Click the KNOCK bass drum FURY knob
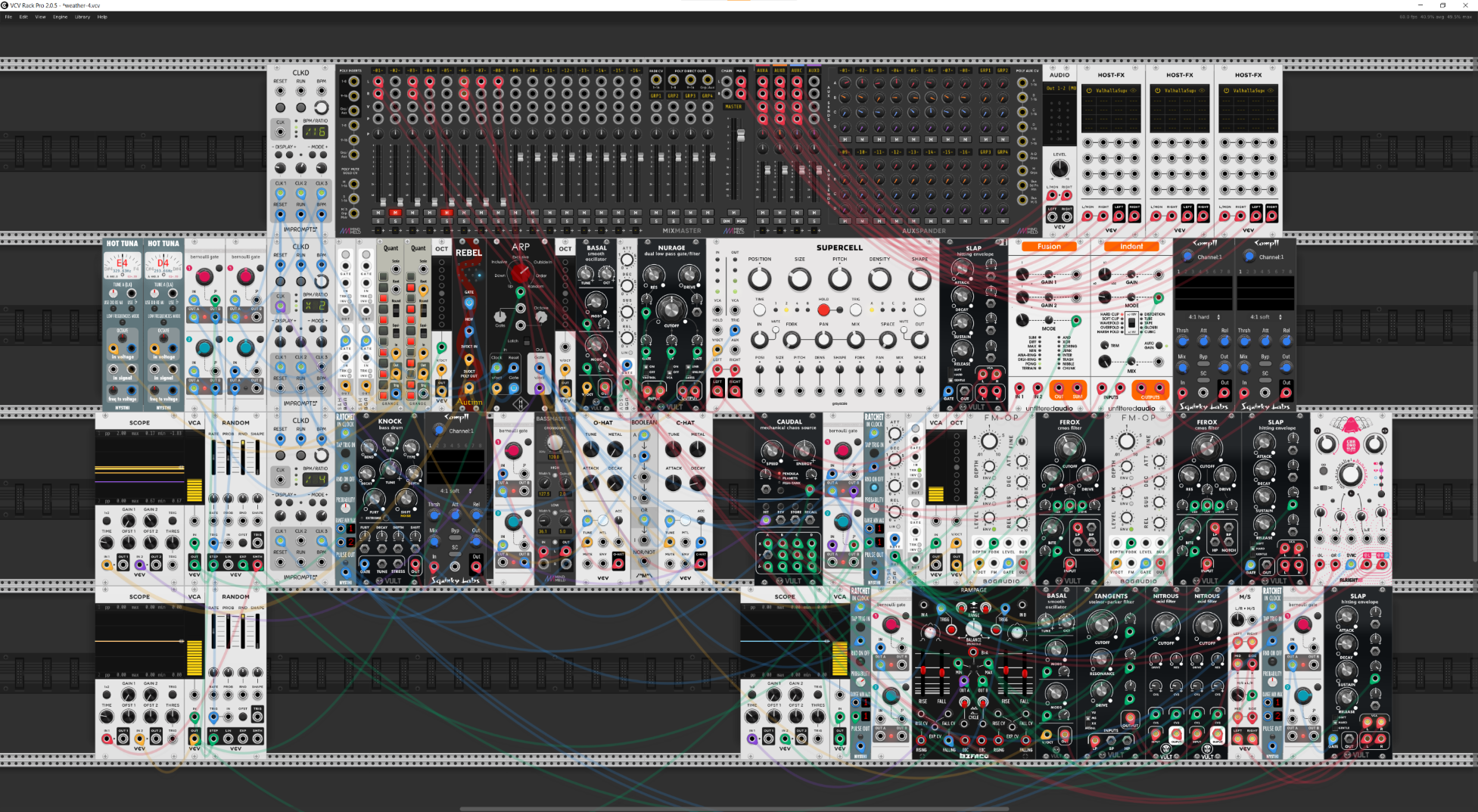Screen dimensions: 1478x812 coord(373,499)
